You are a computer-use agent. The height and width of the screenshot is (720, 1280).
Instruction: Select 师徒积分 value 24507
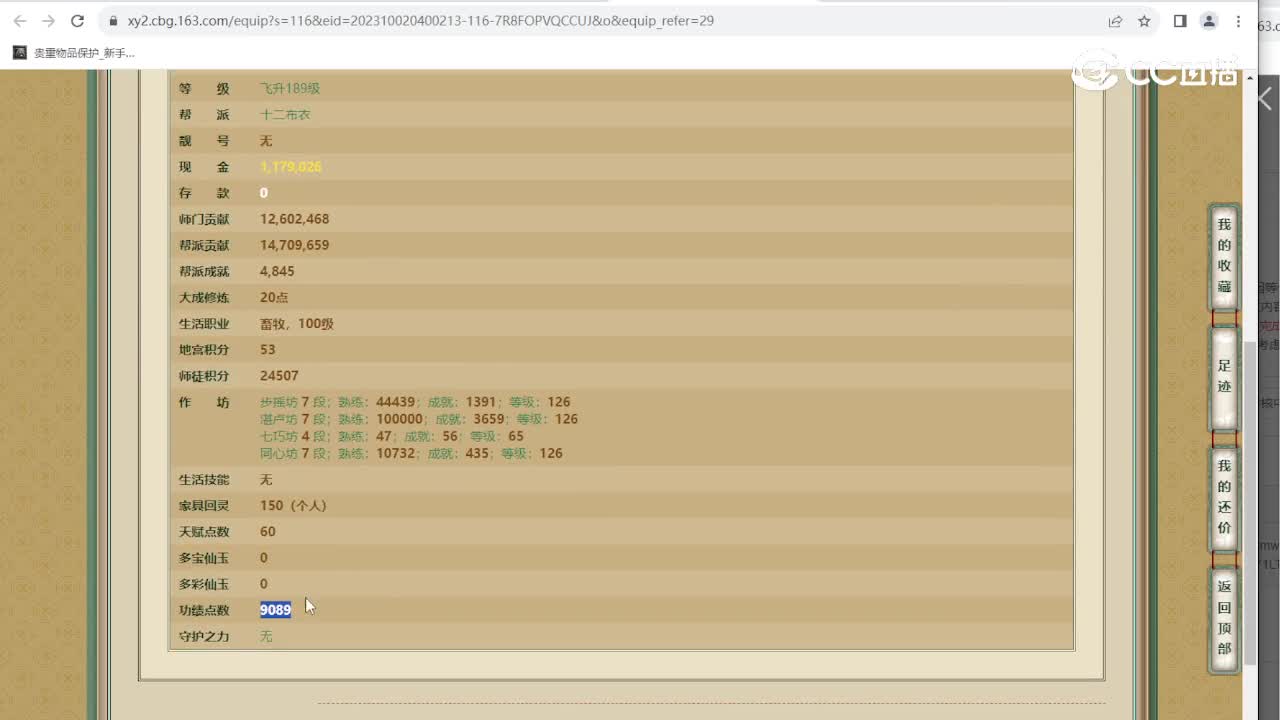tap(279, 375)
